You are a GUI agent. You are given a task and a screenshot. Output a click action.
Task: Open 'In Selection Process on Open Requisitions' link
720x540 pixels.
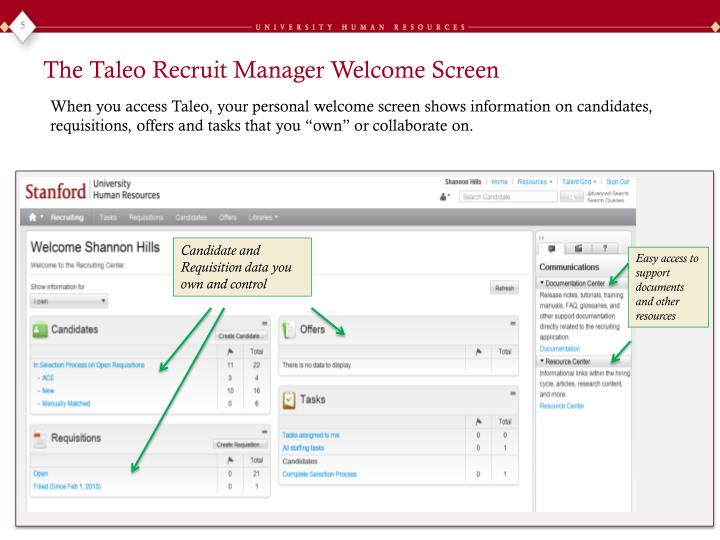[x=89, y=365]
